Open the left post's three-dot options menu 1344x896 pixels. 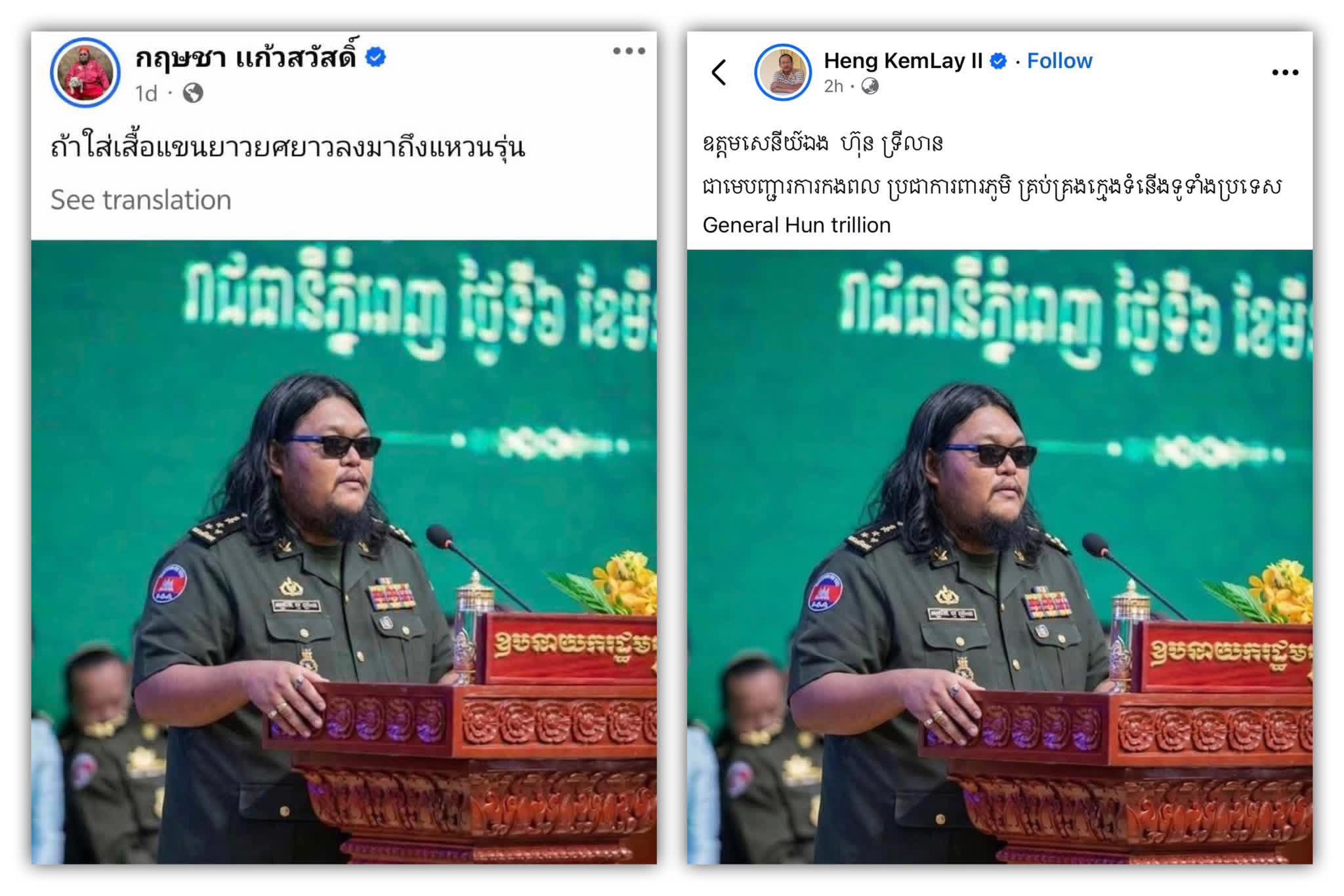[x=629, y=51]
